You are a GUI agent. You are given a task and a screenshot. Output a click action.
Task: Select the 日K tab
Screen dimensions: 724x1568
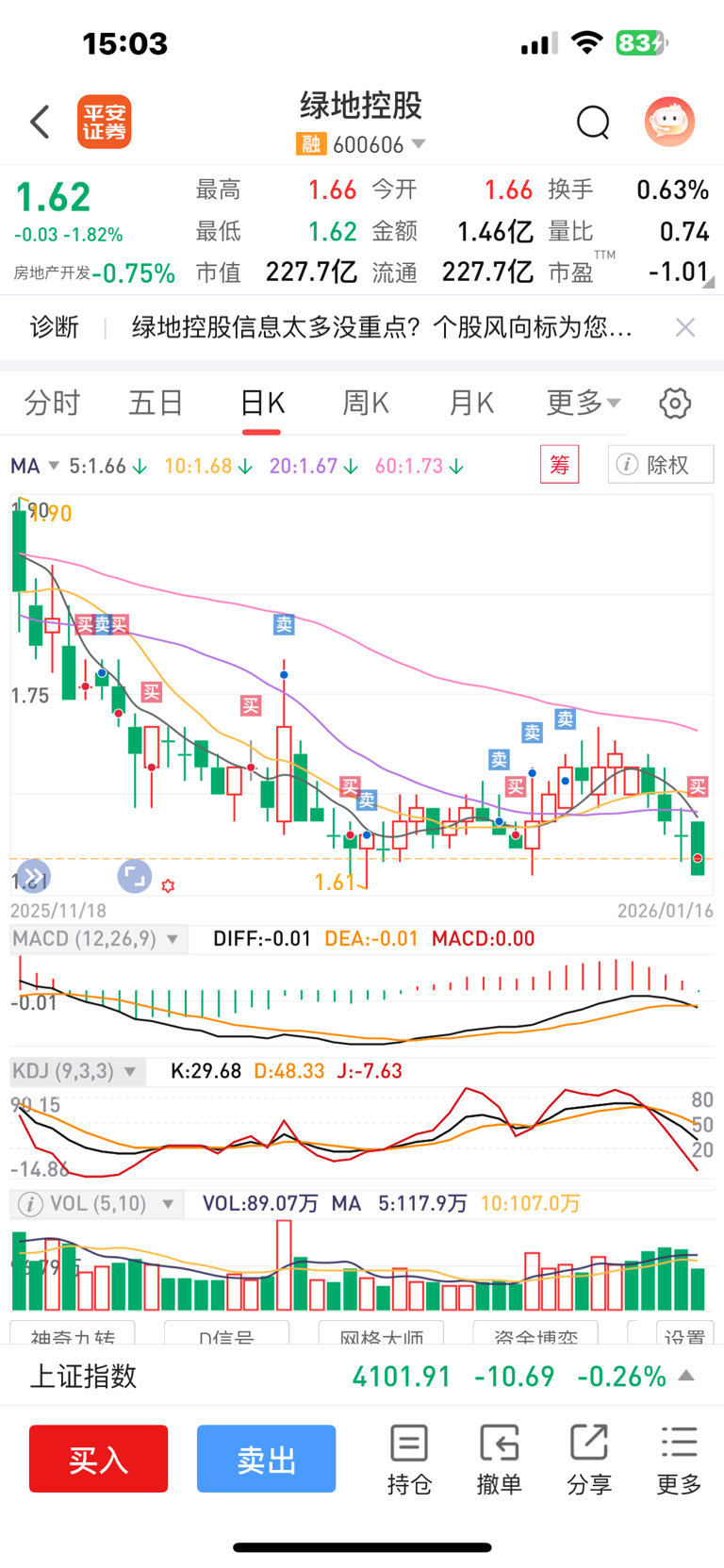(x=262, y=404)
